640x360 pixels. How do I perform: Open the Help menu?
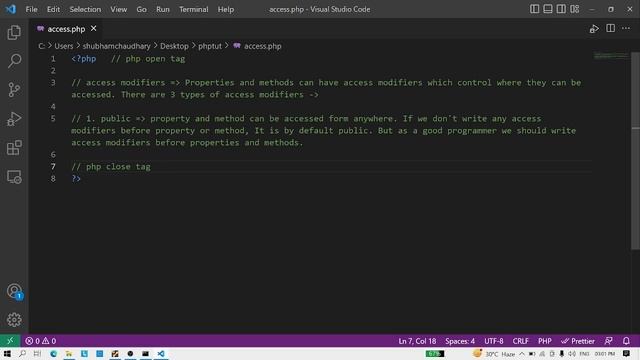[x=226, y=9]
